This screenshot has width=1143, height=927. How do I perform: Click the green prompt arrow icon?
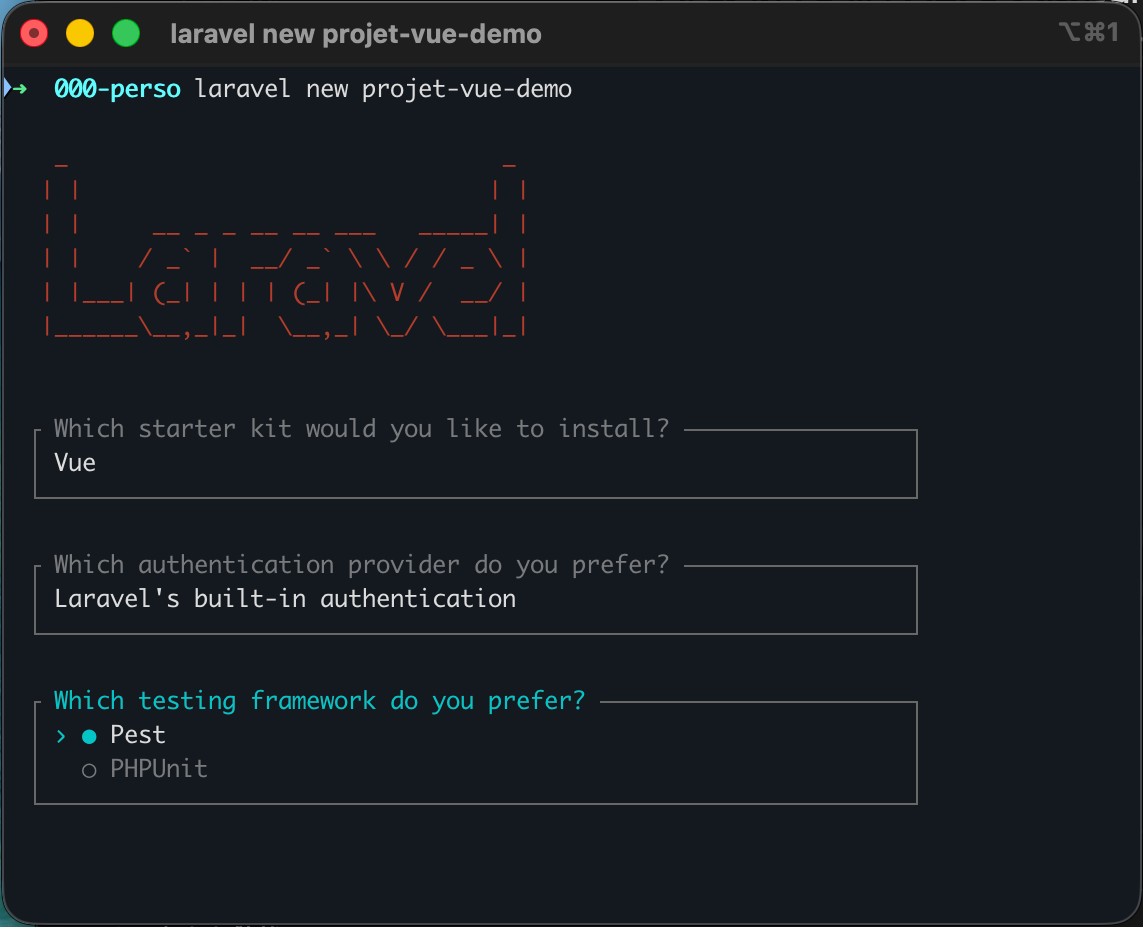pyautogui.click(x=17, y=88)
